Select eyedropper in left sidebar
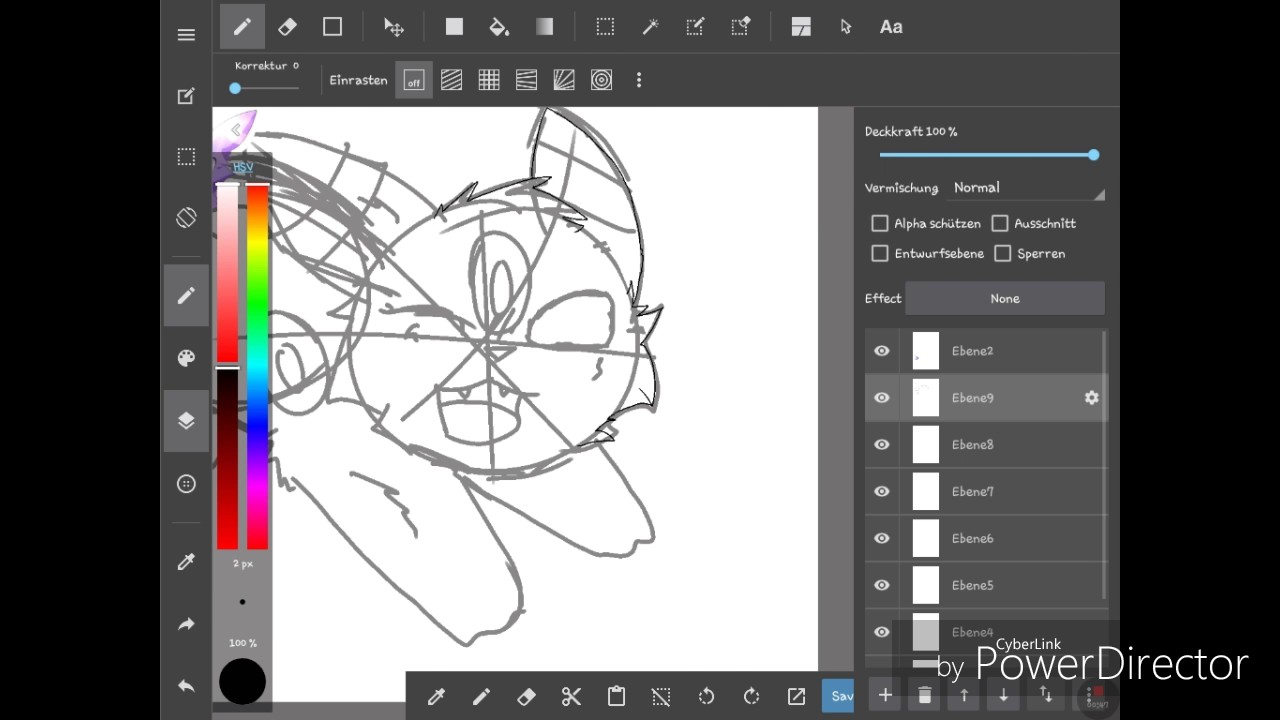This screenshot has width=1280, height=720. pyautogui.click(x=186, y=562)
